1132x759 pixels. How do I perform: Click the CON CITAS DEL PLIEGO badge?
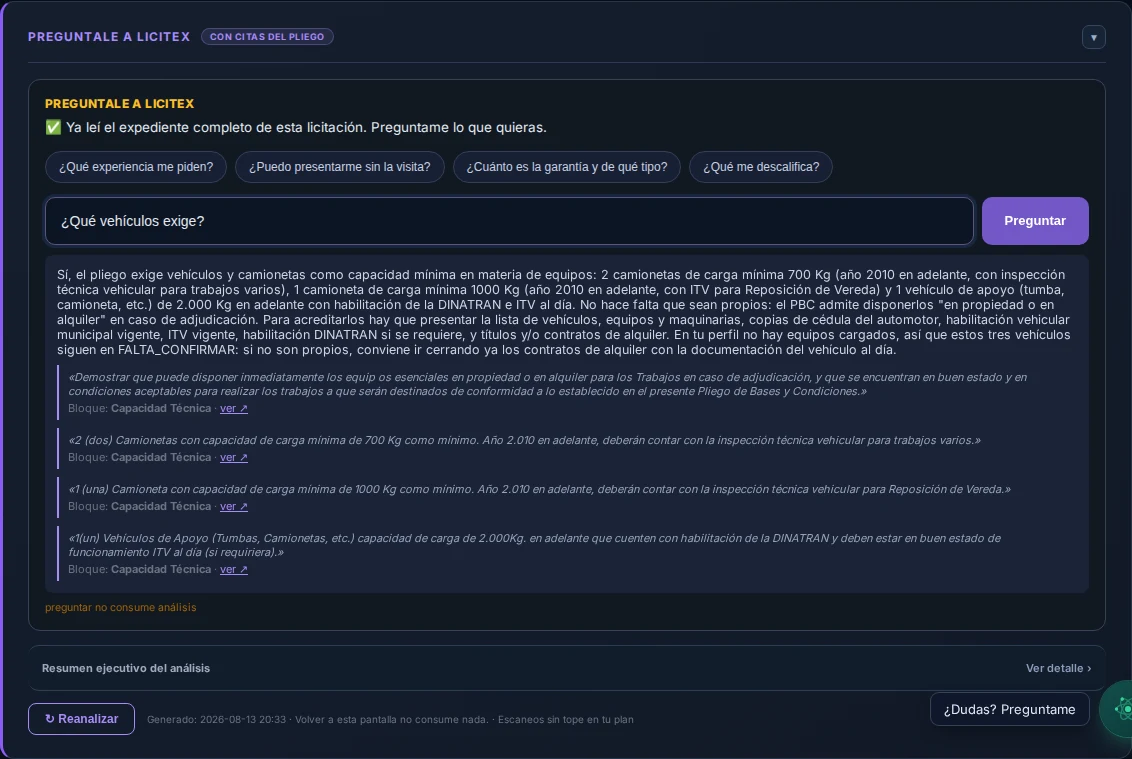[x=267, y=37]
